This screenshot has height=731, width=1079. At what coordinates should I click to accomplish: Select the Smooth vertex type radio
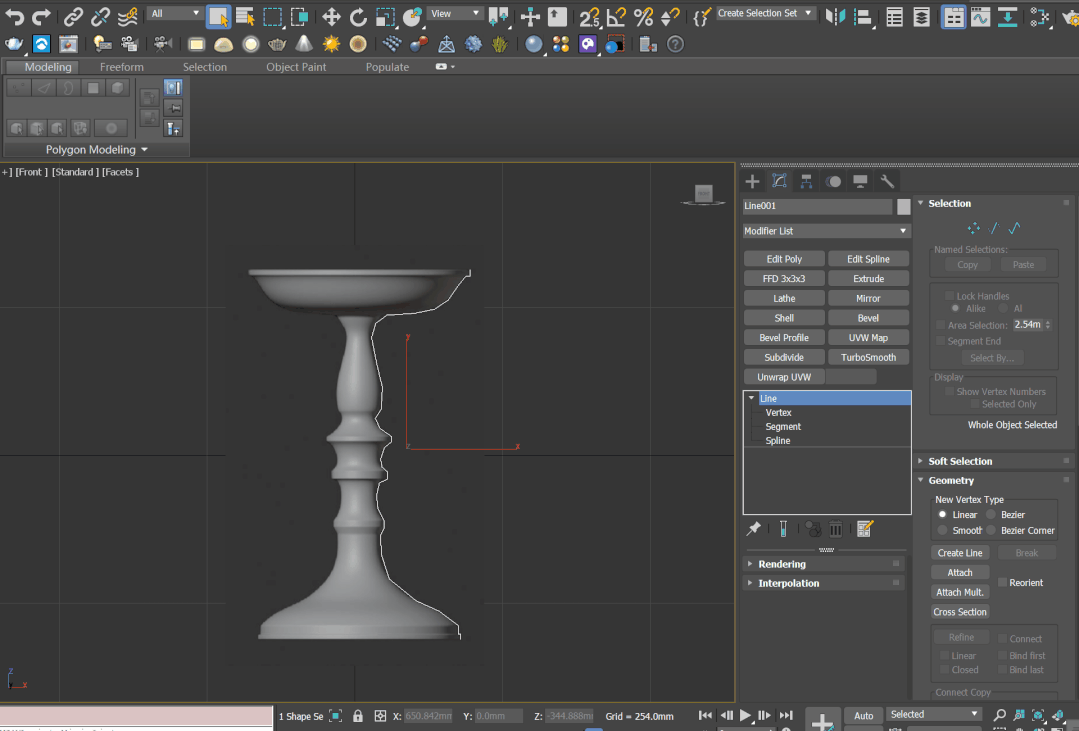point(943,530)
